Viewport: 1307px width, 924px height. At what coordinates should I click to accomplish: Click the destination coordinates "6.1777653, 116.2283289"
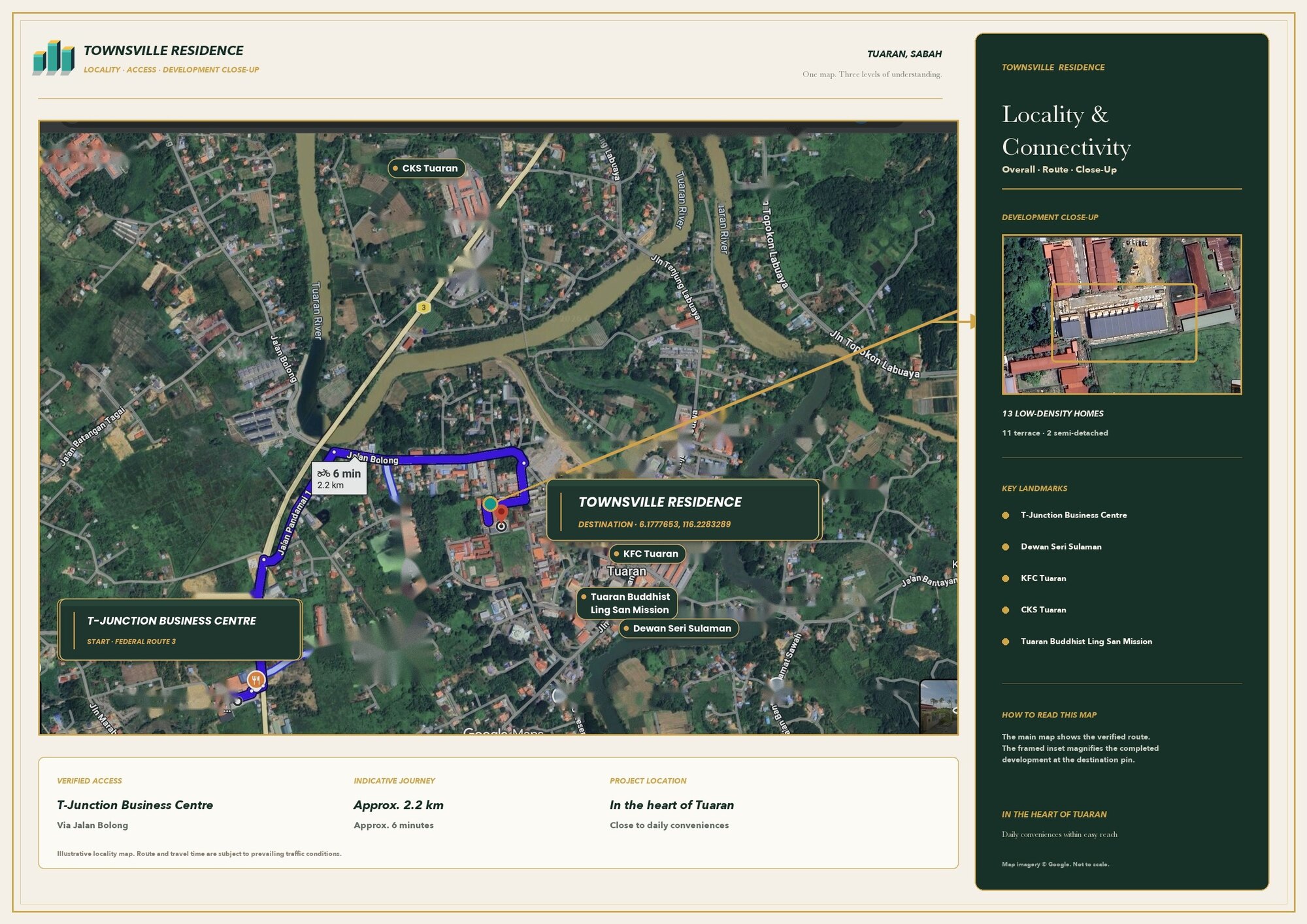click(x=685, y=525)
